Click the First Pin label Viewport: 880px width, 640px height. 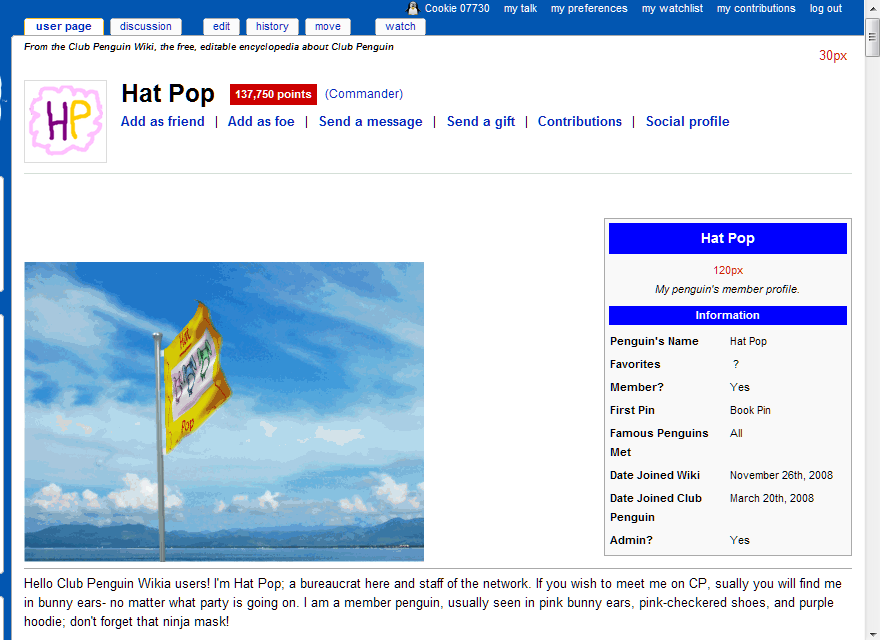coord(632,410)
